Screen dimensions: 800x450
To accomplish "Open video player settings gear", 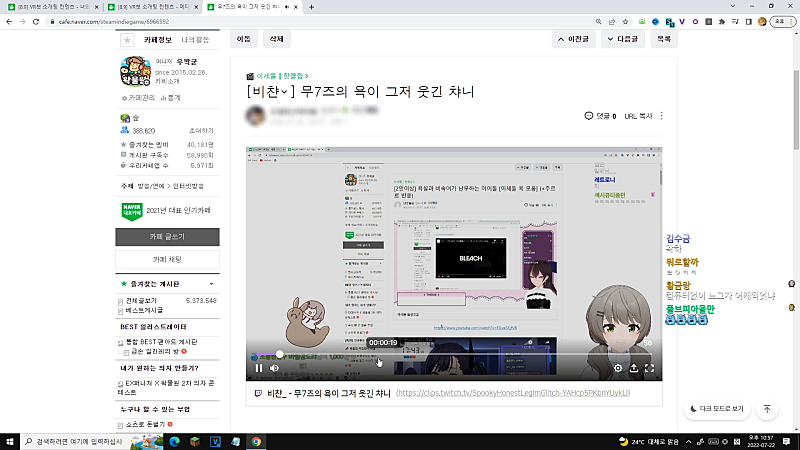I will coord(618,368).
